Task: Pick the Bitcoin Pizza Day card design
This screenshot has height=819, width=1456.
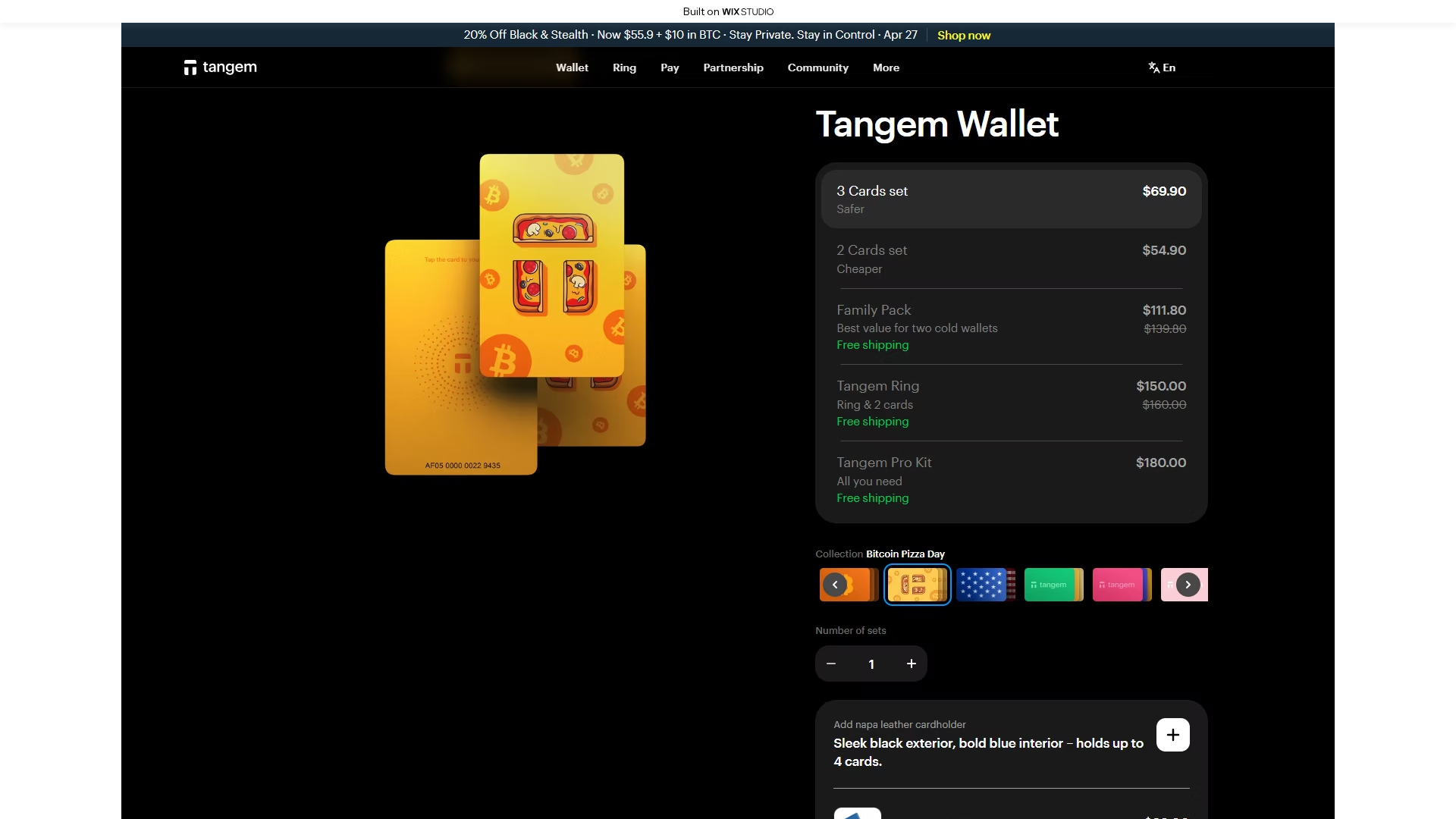Action: (918, 585)
